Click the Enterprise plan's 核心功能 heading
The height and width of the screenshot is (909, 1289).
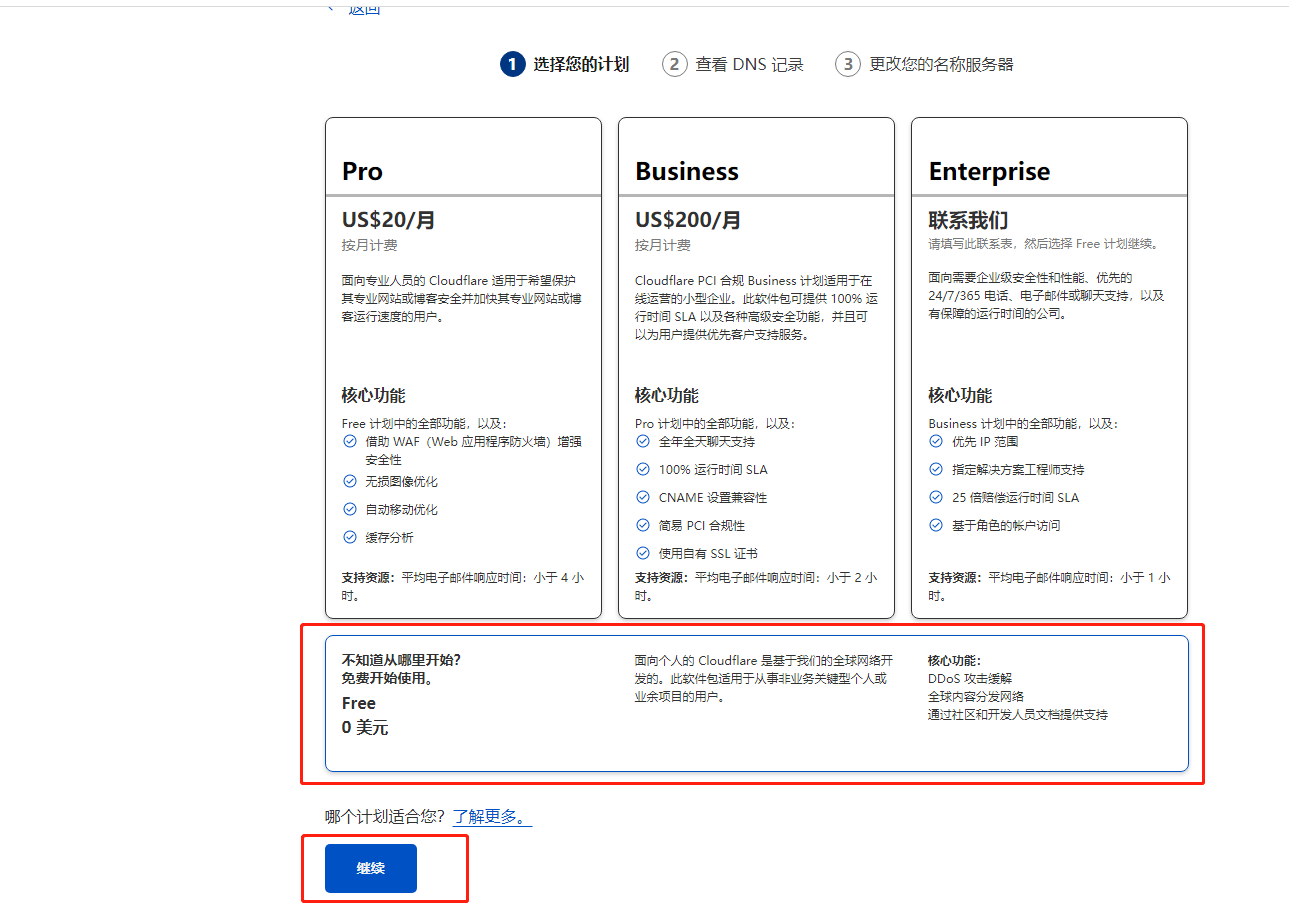(960, 395)
